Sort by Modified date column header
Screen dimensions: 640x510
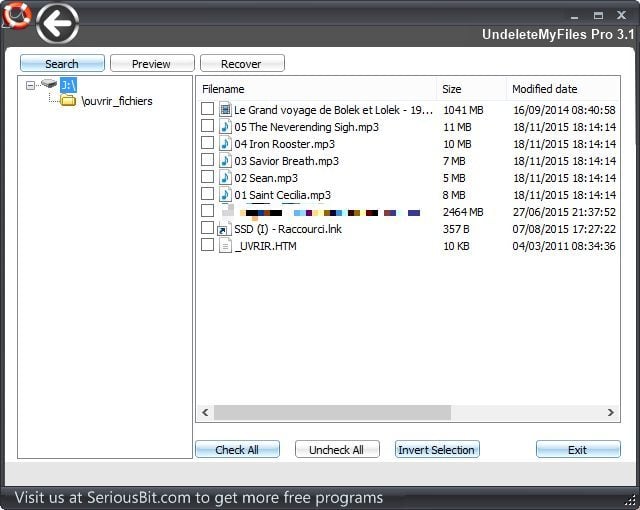pyautogui.click(x=562, y=89)
